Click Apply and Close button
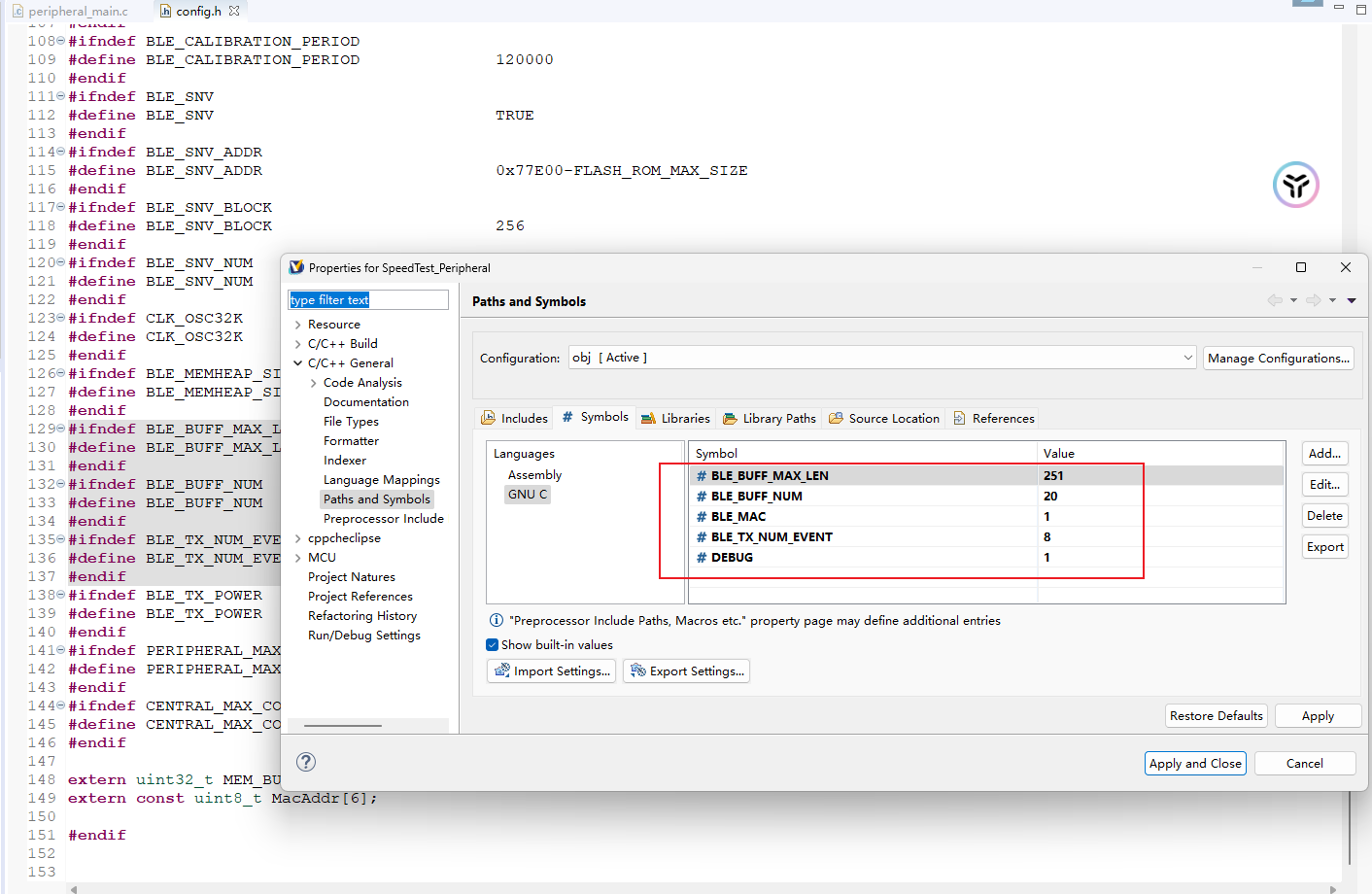The width and height of the screenshot is (1372, 894). click(1195, 763)
